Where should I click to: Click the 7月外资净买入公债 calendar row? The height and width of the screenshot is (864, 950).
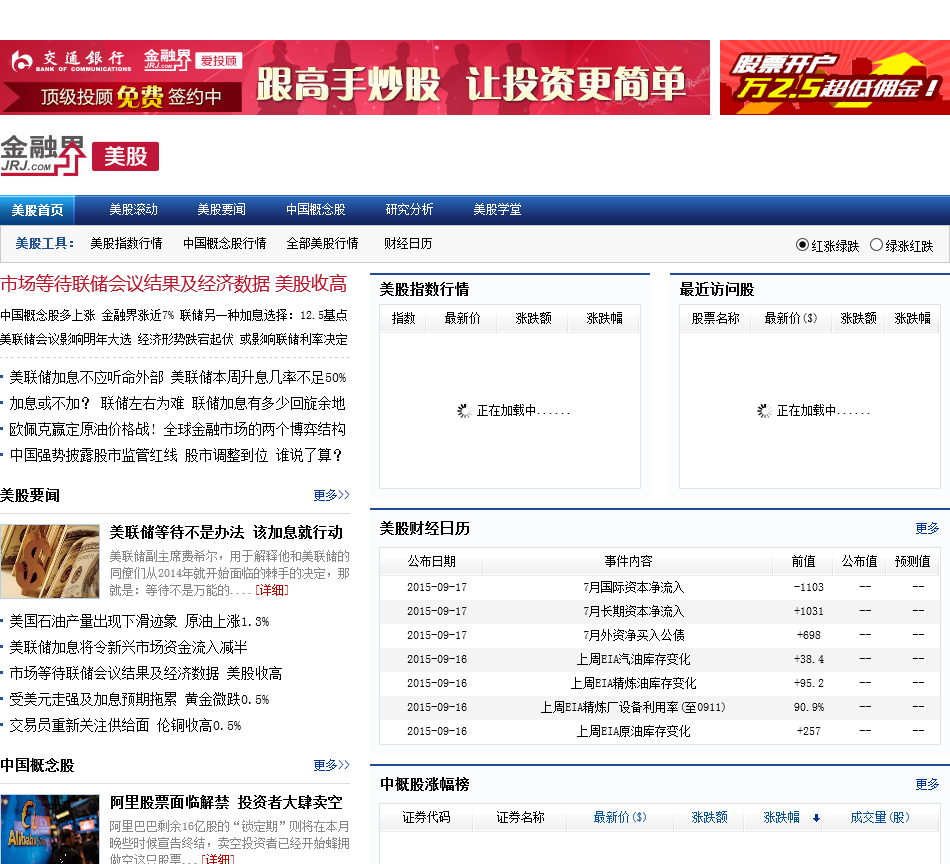(x=659, y=635)
